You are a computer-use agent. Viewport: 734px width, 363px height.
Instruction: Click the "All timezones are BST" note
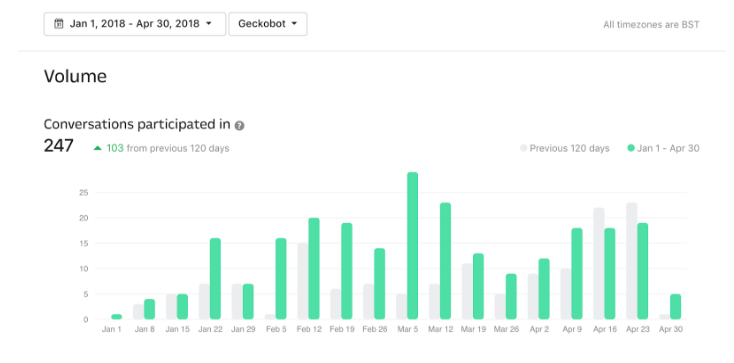click(x=651, y=25)
